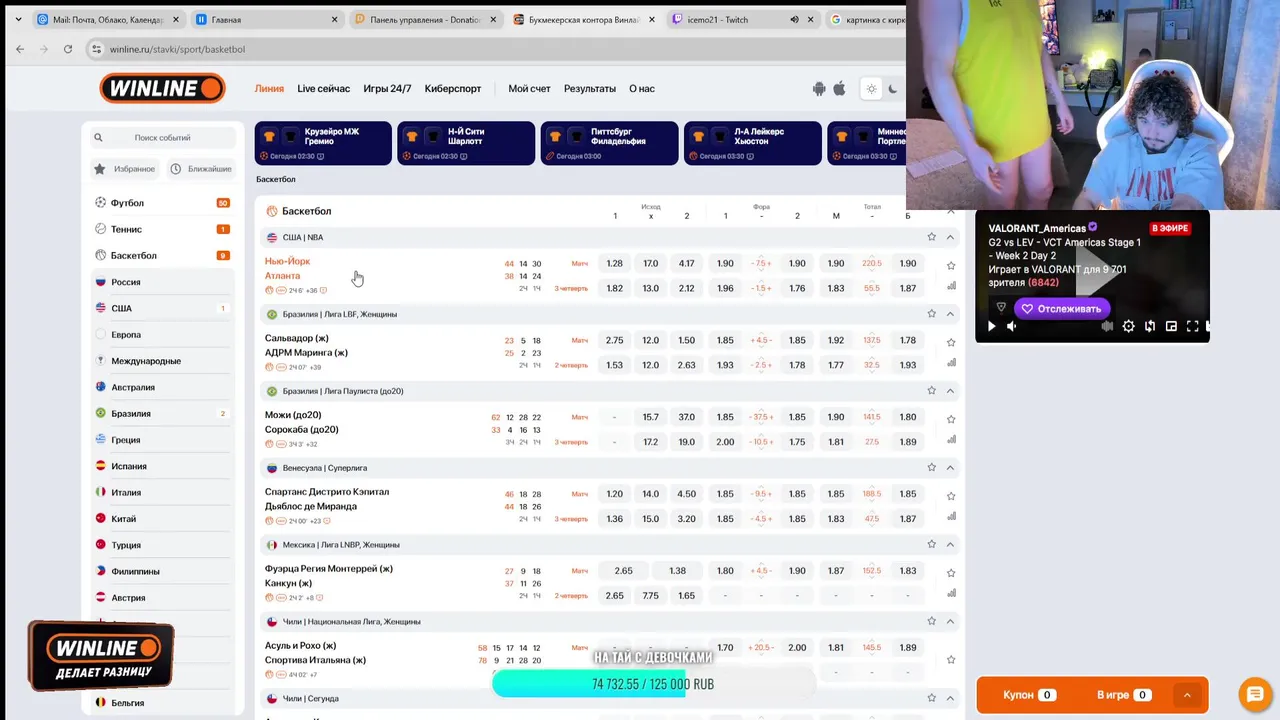Collapse the США | NBA league section
1280x720 pixels.
coord(950,237)
